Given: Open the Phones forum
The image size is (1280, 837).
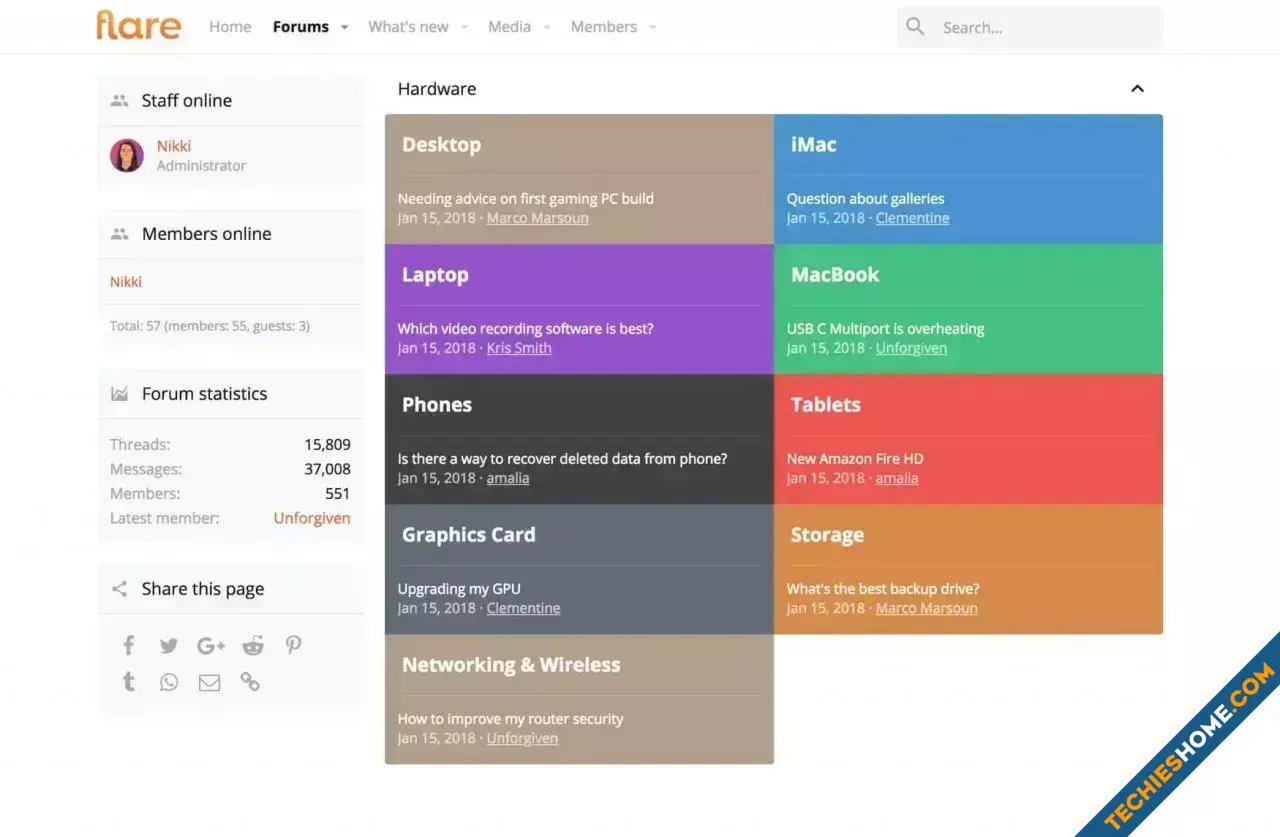Looking at the screenshot, I should click(x=437, y=405).
